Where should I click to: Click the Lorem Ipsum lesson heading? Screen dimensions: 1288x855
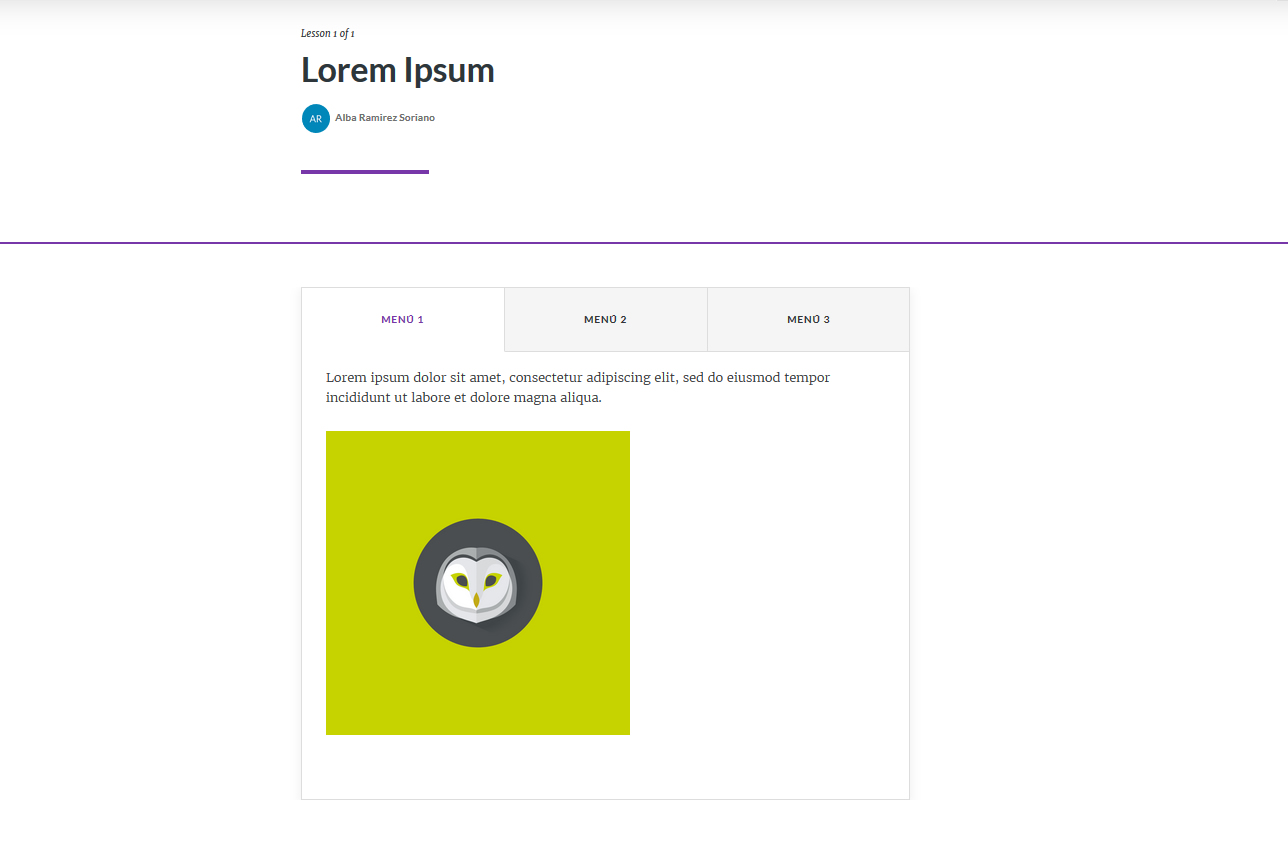(x=398, y=71)
